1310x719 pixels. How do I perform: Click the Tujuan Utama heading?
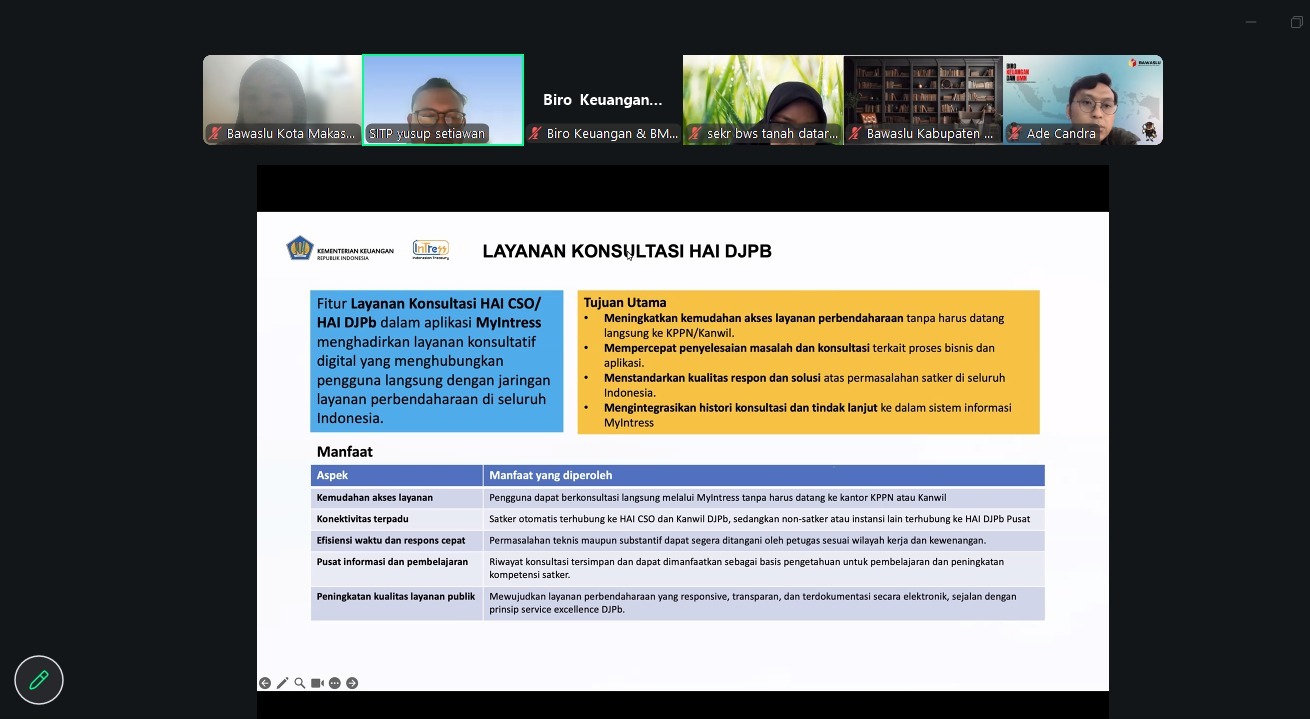point(625,302)
